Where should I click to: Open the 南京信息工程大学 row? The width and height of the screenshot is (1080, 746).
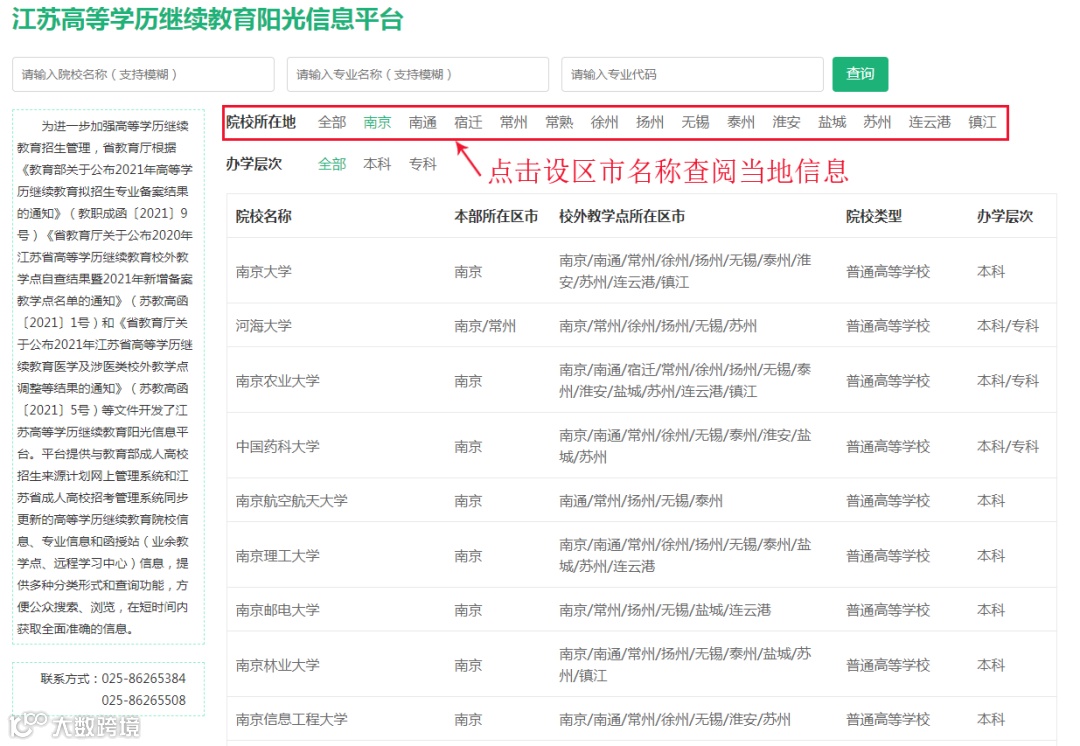tap(641, 719)
